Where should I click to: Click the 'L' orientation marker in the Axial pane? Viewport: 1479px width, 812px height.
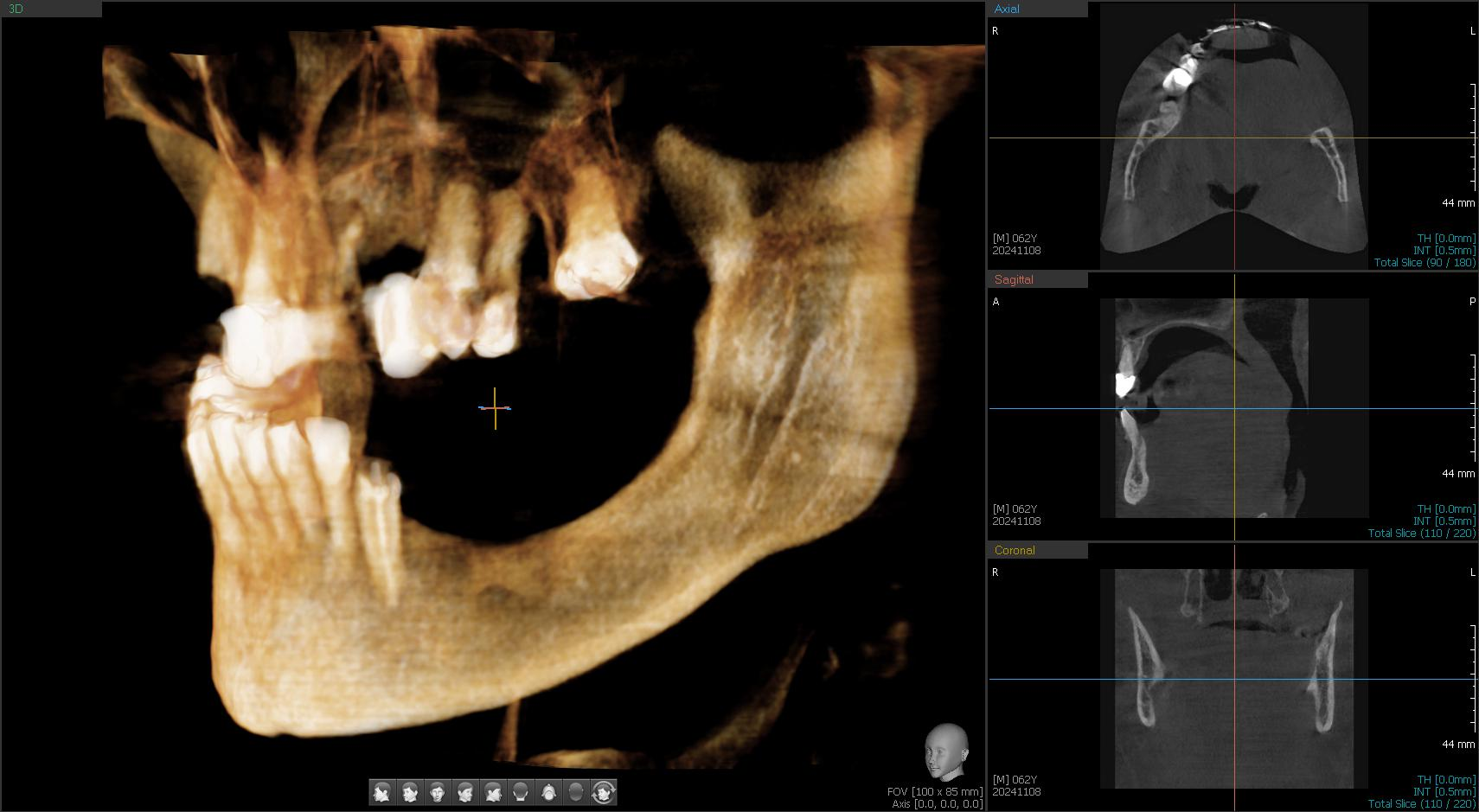pos(1472,31)
